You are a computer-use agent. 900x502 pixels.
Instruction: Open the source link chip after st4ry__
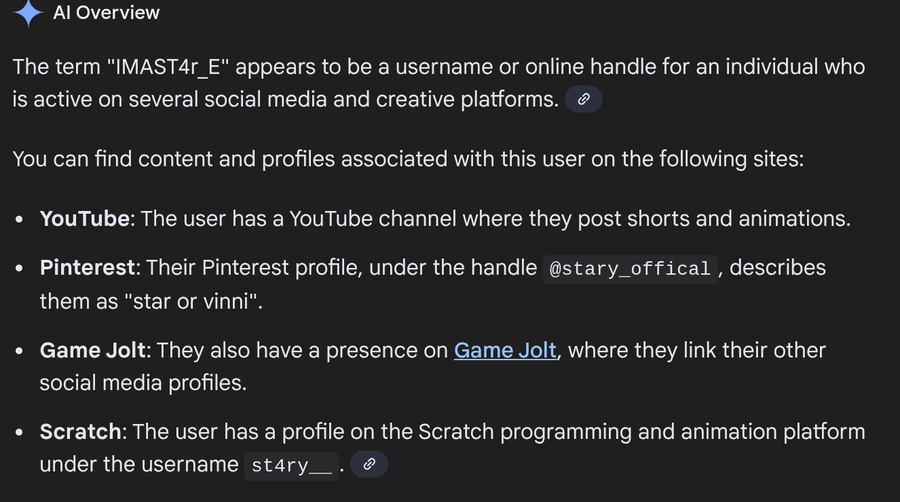(369, 464)
